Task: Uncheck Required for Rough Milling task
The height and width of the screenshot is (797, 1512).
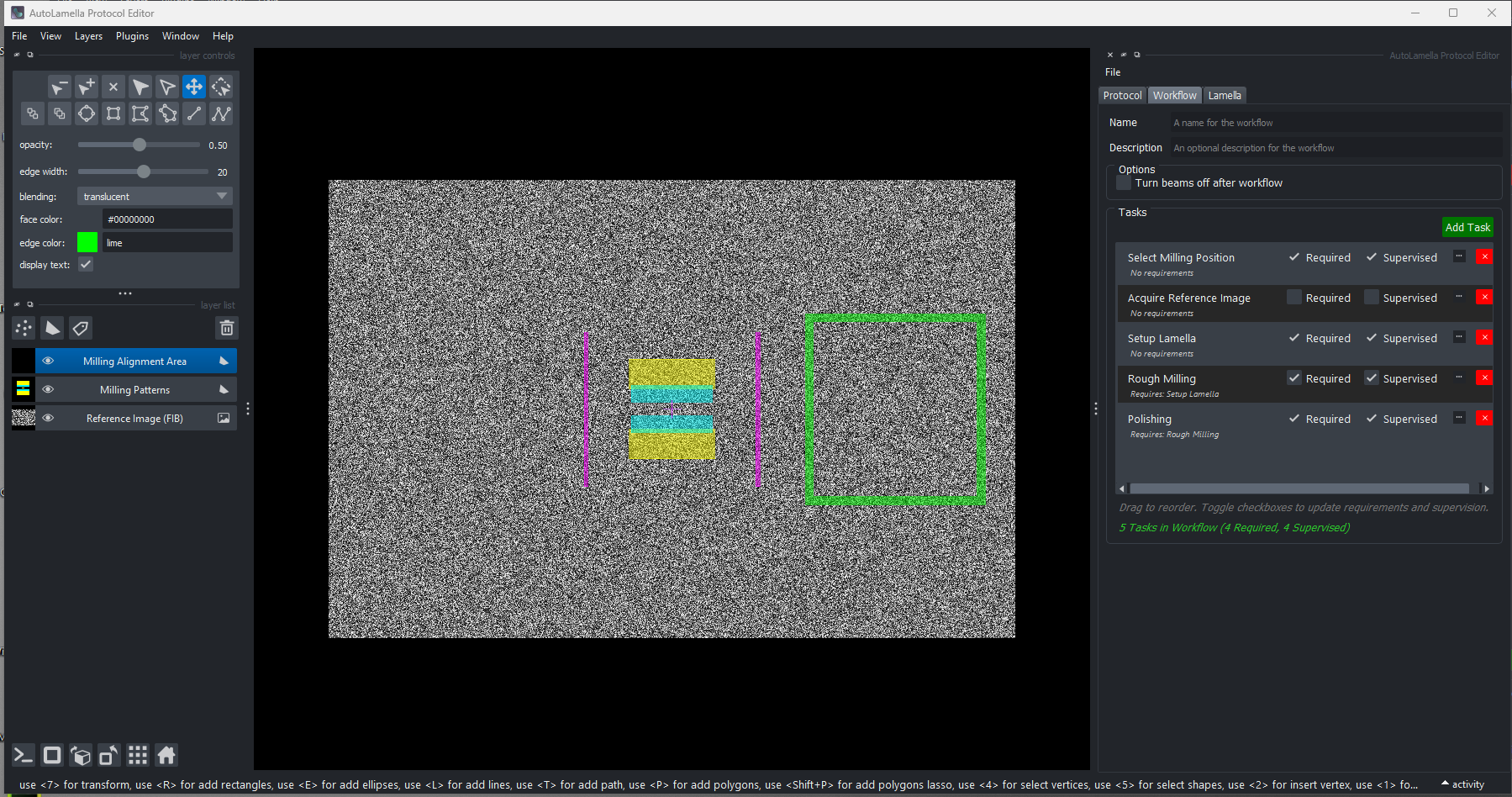Action: click(1293, 378)
